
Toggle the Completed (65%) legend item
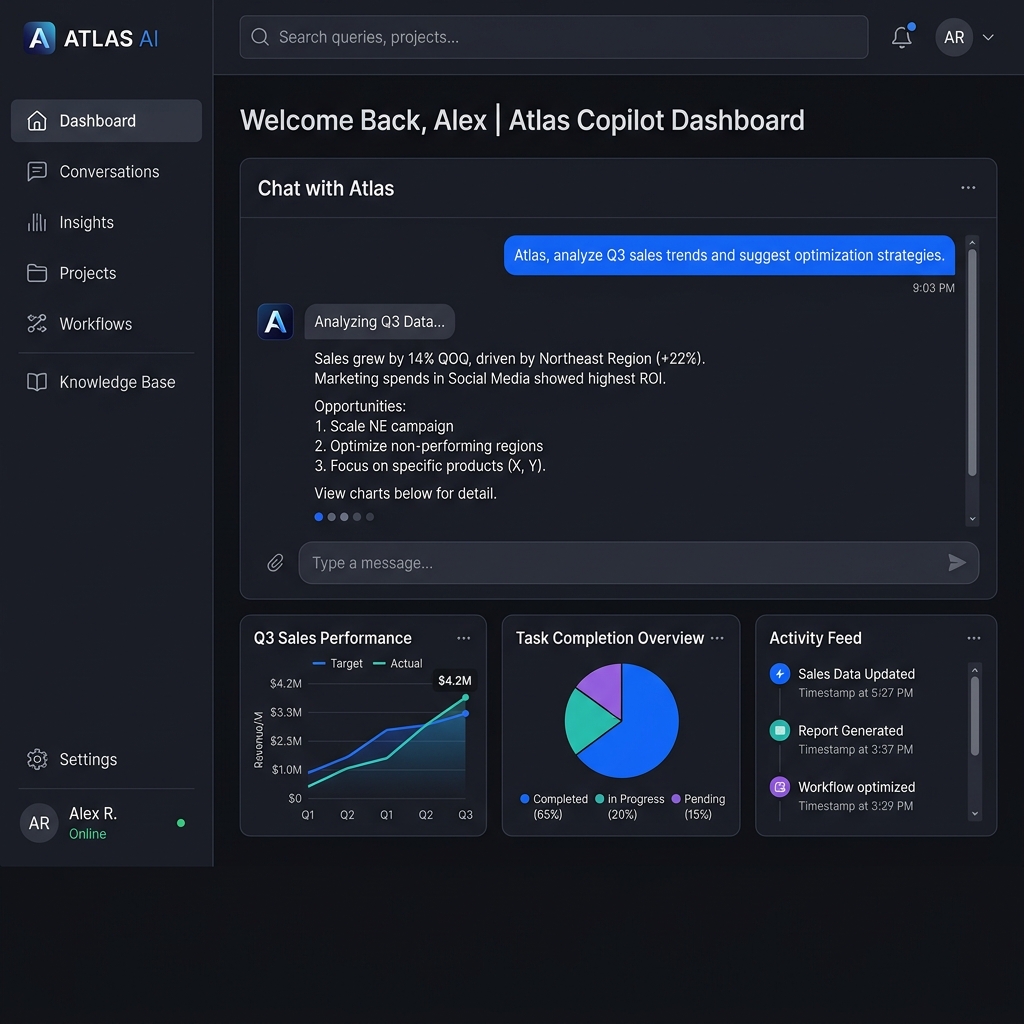click(x=554, y=807)
